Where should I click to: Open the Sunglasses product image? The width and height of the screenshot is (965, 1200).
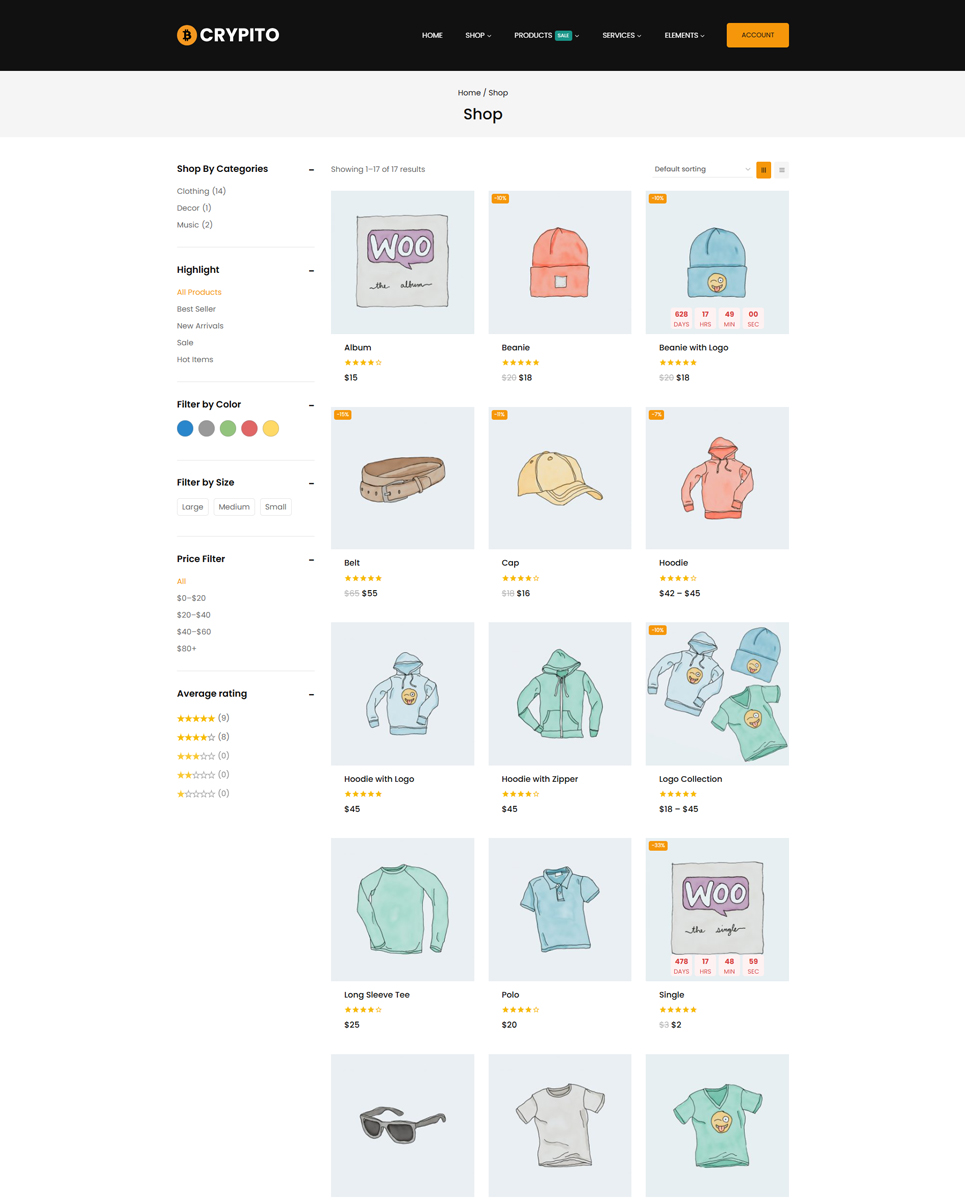click(403, 1125)
